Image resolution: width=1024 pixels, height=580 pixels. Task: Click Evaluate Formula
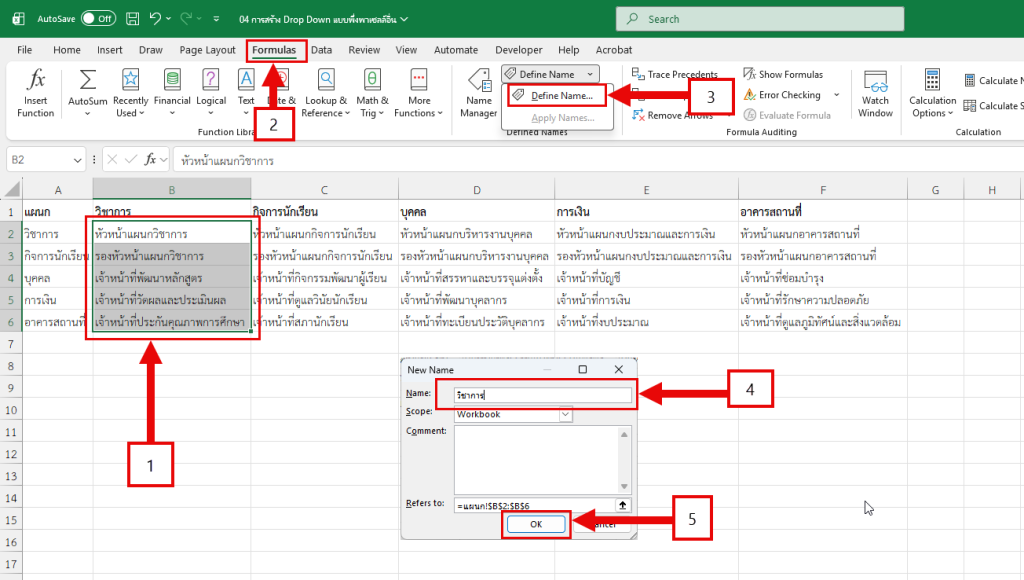pyautogui.click(x=787, y=115)
